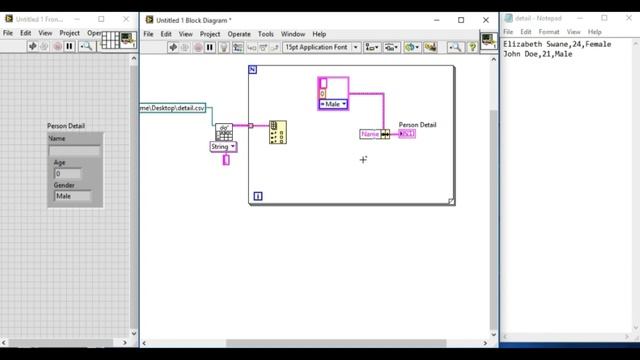Screen dimensions: 640x360
Task: Open the Window menu in Block Diagram
Action: (x=293, y=34)
